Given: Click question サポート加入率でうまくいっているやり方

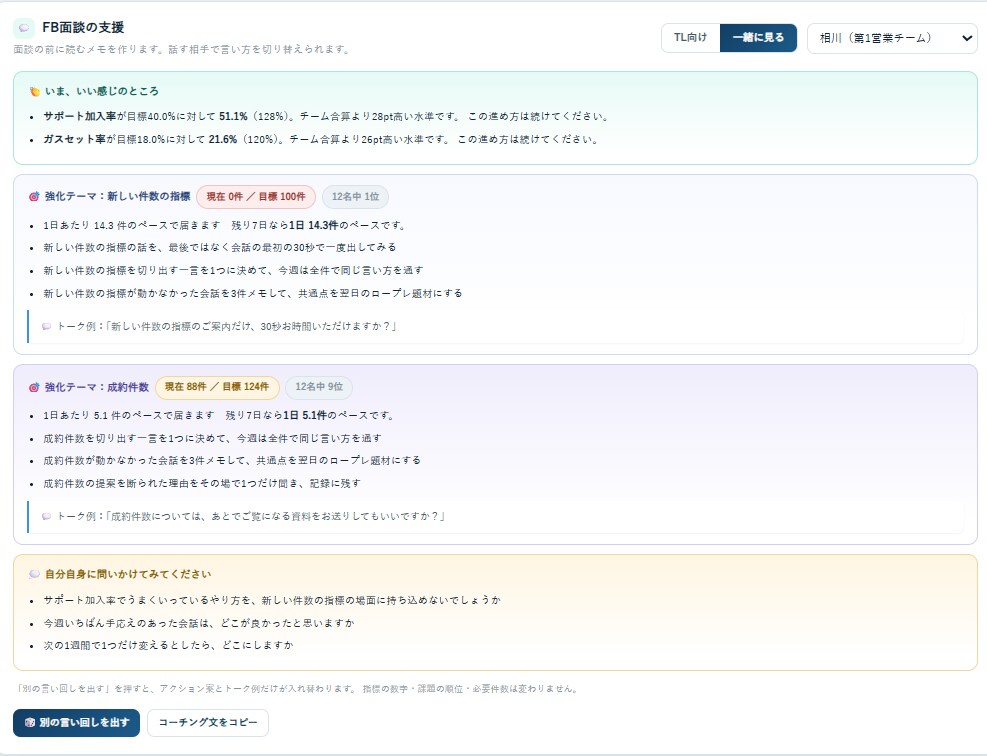Looking at the screenshot, I should click(272, 601).
